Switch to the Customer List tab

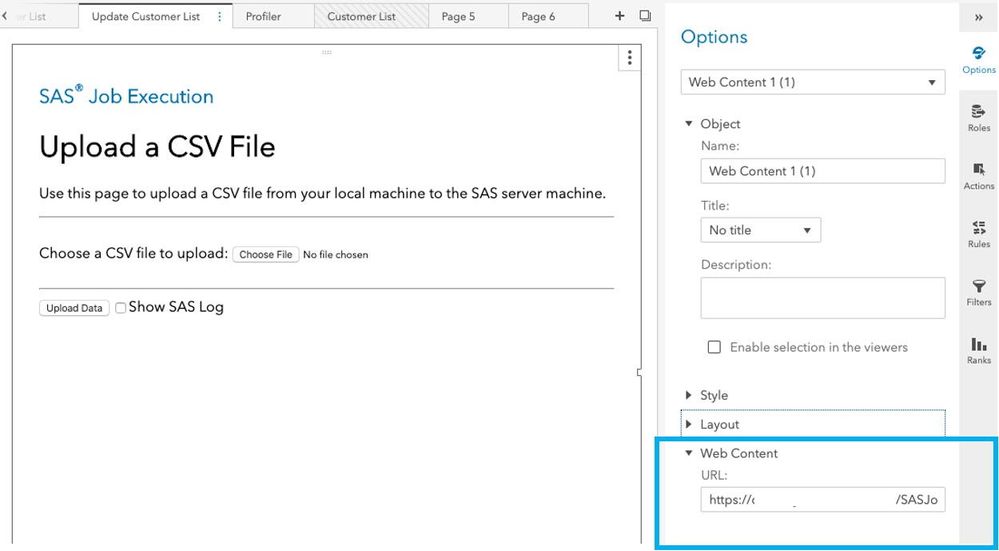point(361,16)
